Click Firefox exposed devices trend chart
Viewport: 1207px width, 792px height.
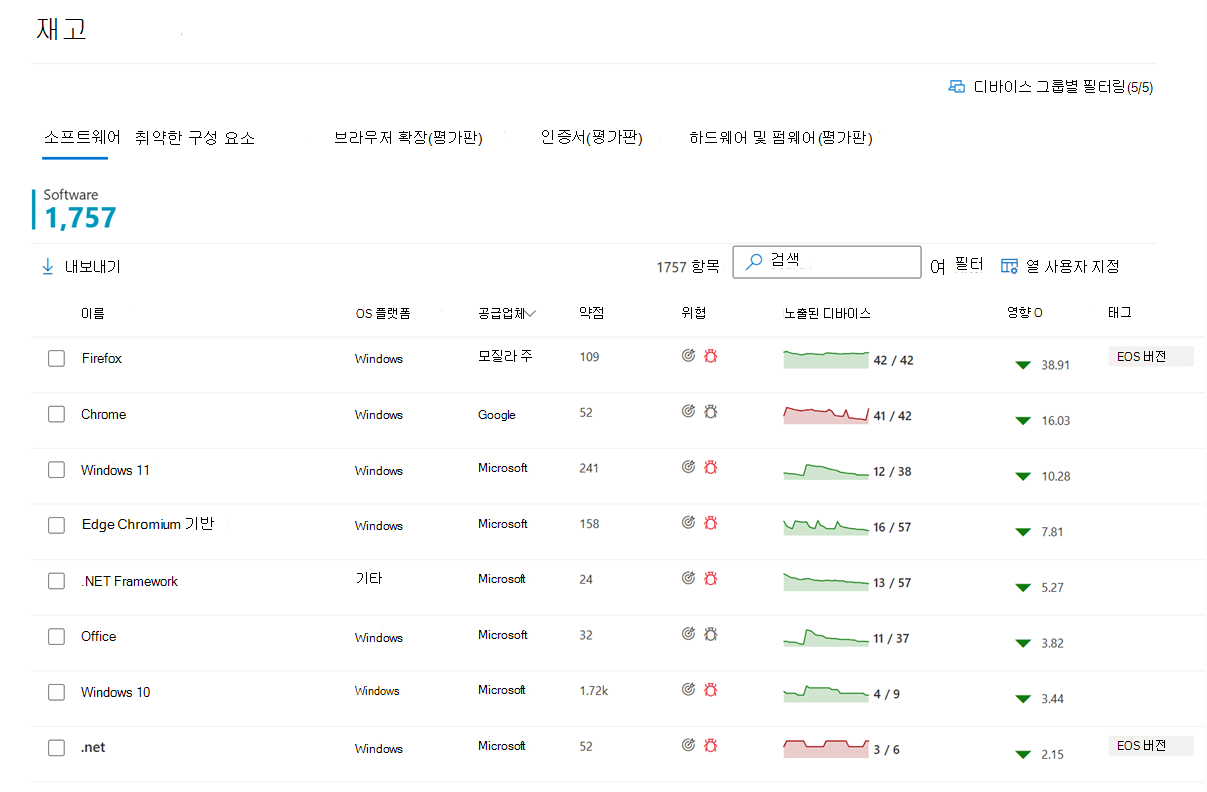tap(826, 359)
